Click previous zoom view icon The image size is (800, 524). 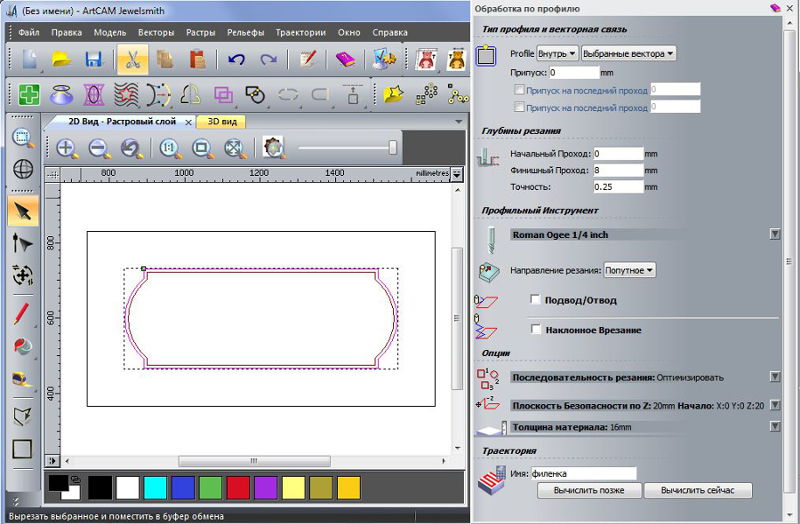coord(132,148)
